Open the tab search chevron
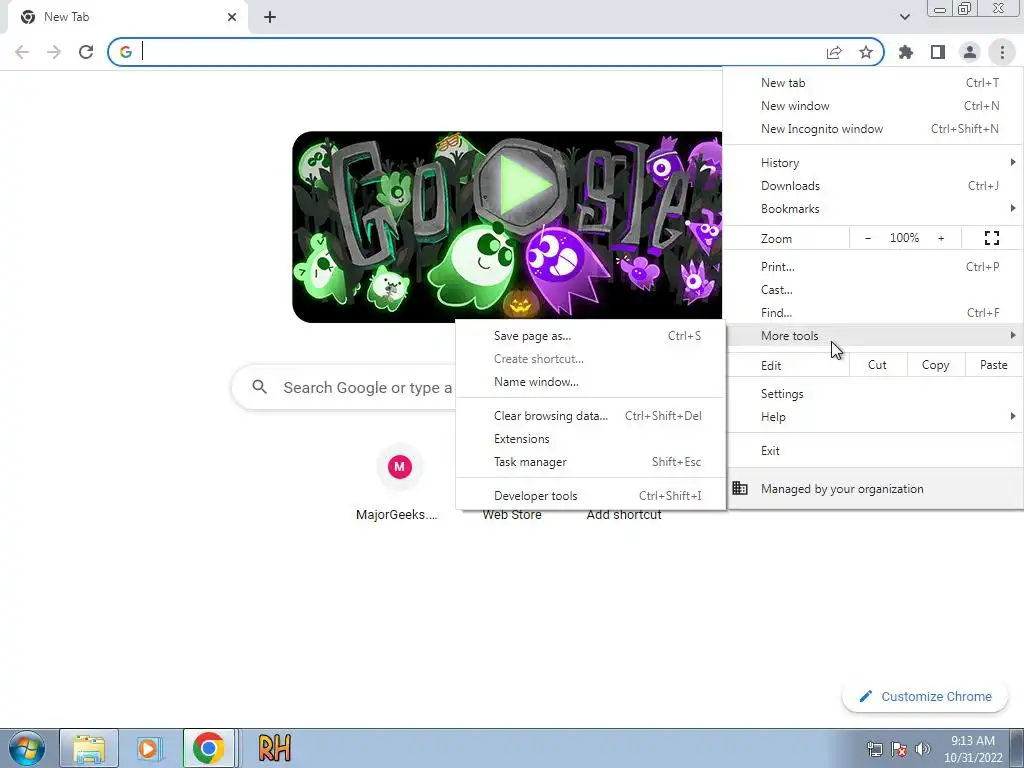 click(x=904, y=17)
